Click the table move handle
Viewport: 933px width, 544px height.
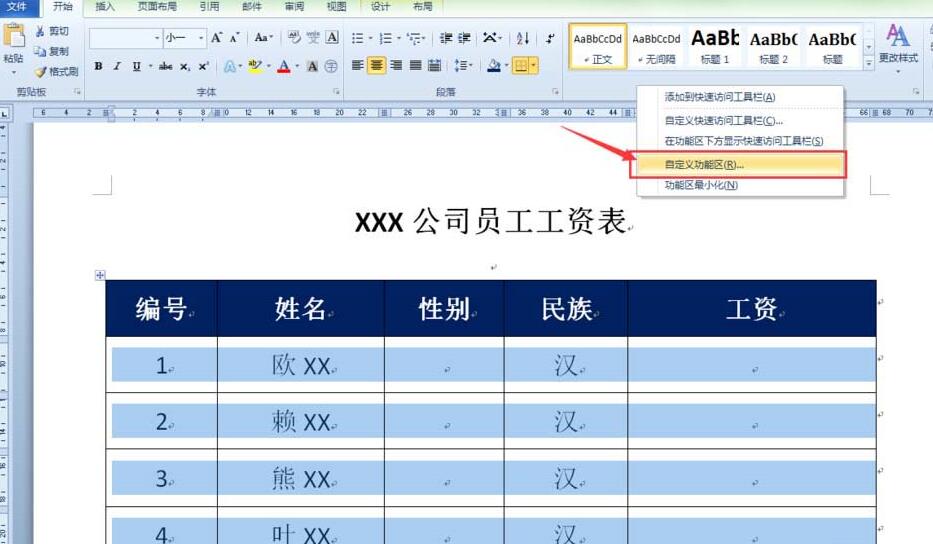[100, 275]
